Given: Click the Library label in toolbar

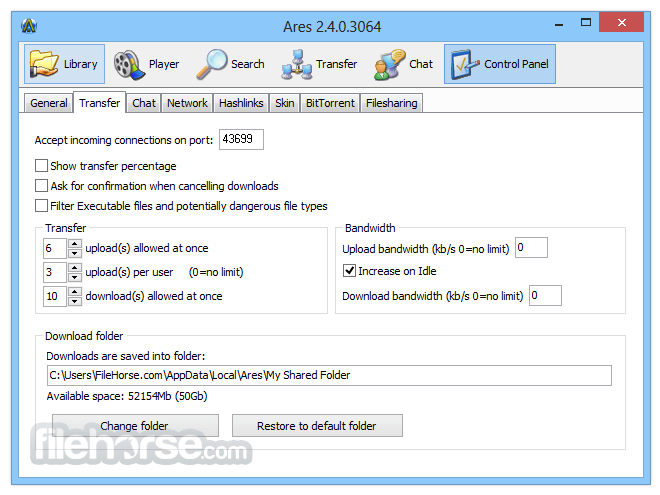Looking at the screenshot, I should click(x=80, y=64).
